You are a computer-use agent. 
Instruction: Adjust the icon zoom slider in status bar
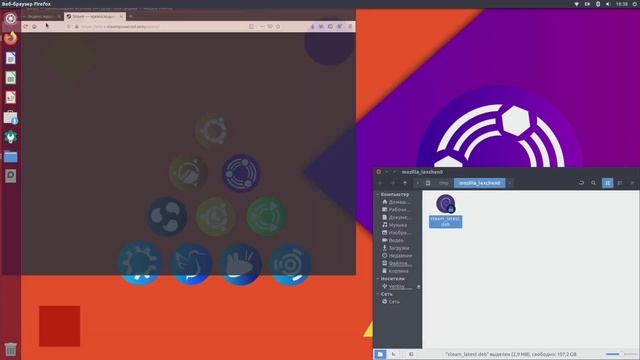coord(621,354)
